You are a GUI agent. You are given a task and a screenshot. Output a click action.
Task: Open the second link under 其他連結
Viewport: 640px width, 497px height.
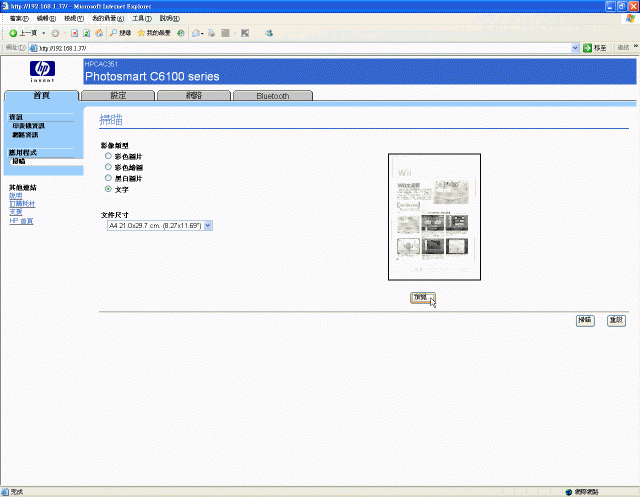tap(22, 204)
